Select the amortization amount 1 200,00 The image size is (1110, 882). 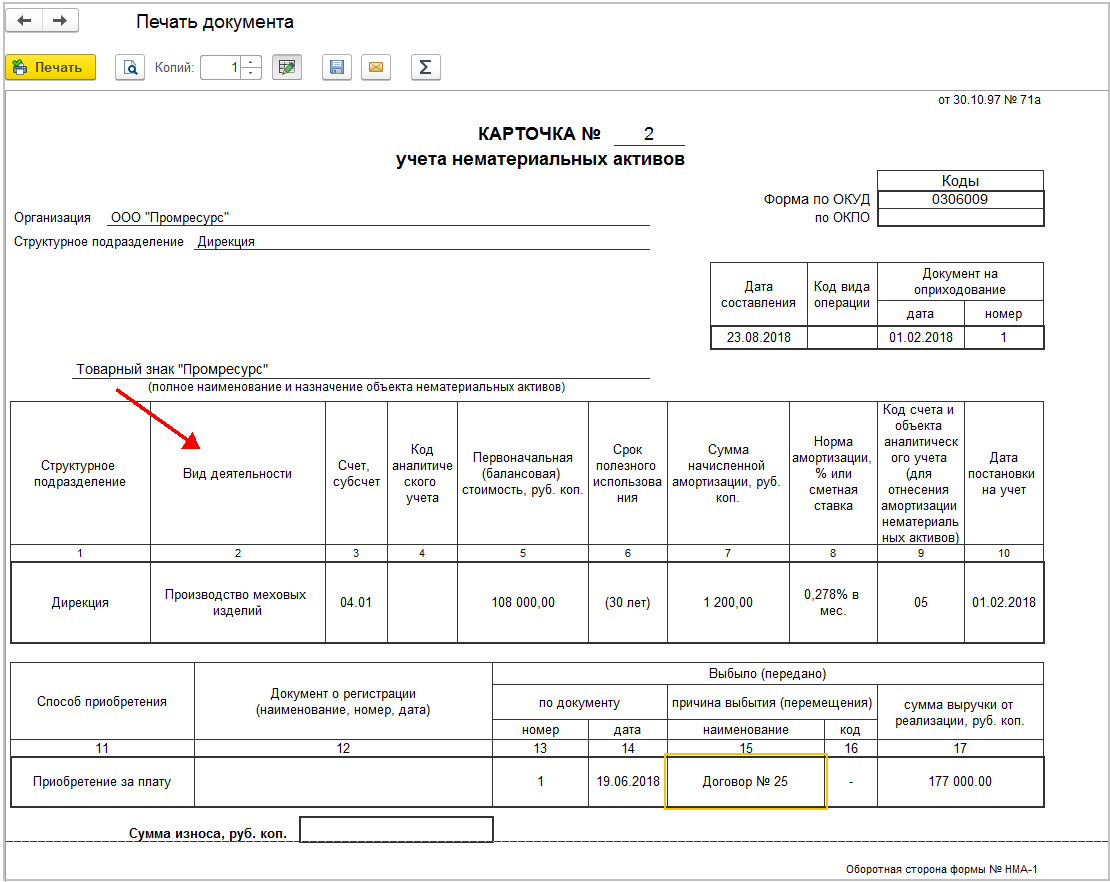pos(728,602)
